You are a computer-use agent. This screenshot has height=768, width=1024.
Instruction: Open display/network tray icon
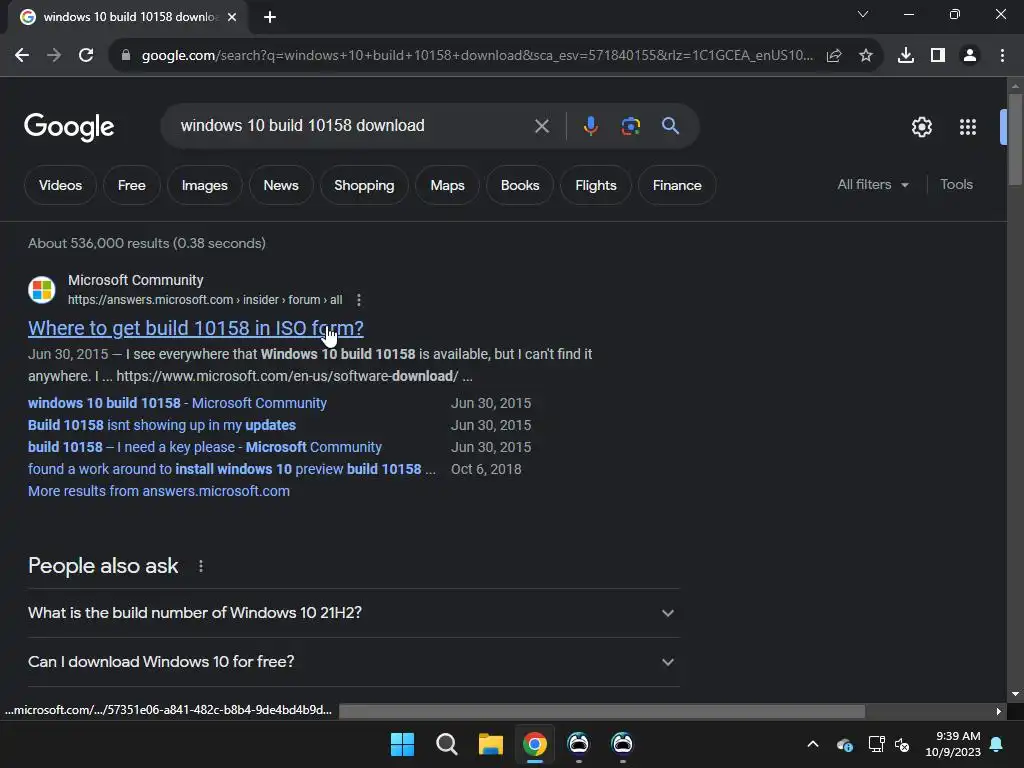point(876,744)
